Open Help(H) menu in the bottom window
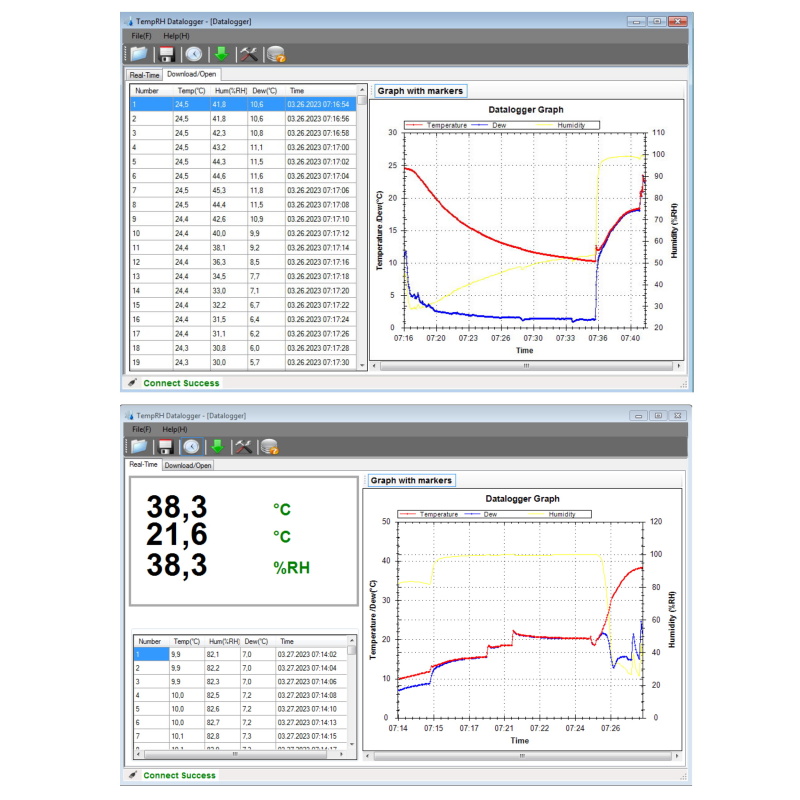 [x=176, y=429]
